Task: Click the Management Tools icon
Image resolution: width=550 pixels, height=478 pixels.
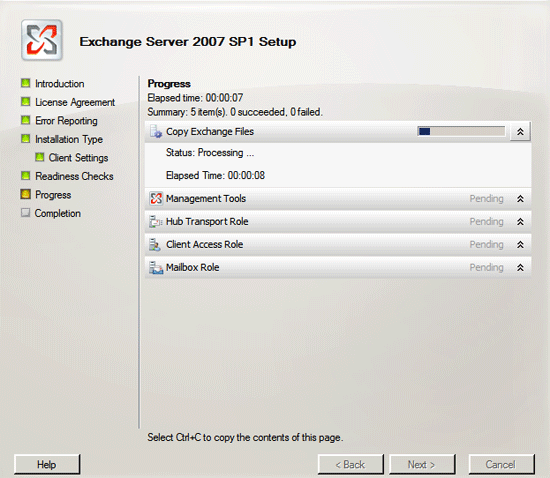Action: coord(156,198)
